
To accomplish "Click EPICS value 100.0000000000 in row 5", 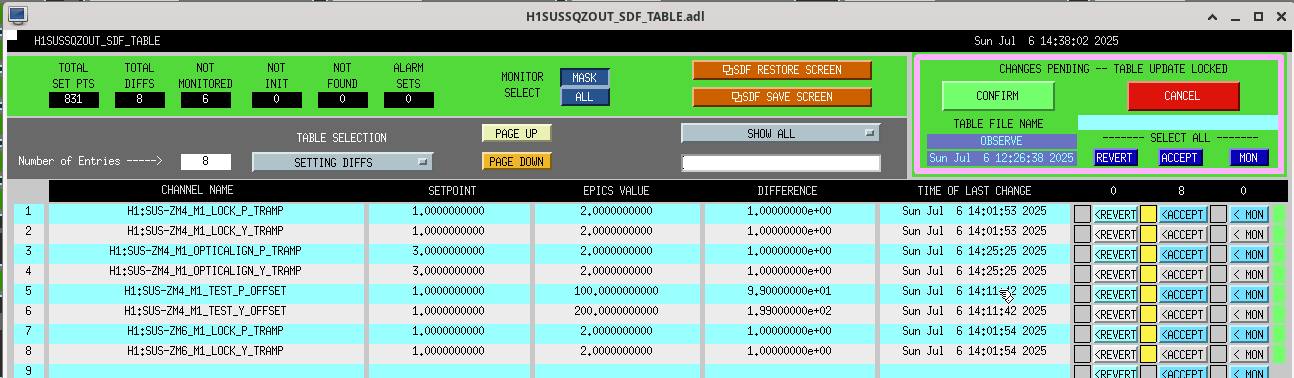I will click(615, 291).
